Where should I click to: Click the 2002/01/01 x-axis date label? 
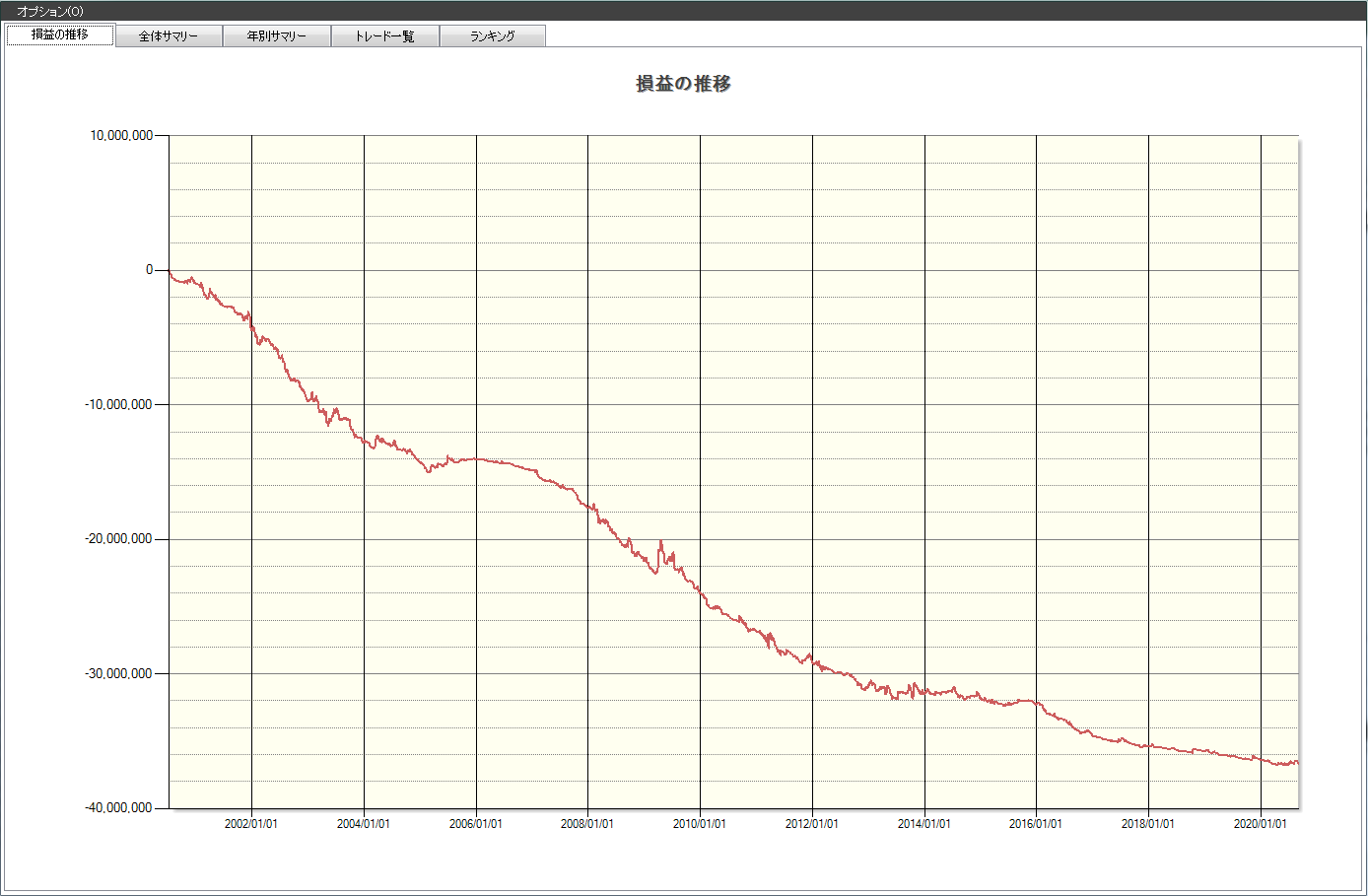[x=251, y=823]
